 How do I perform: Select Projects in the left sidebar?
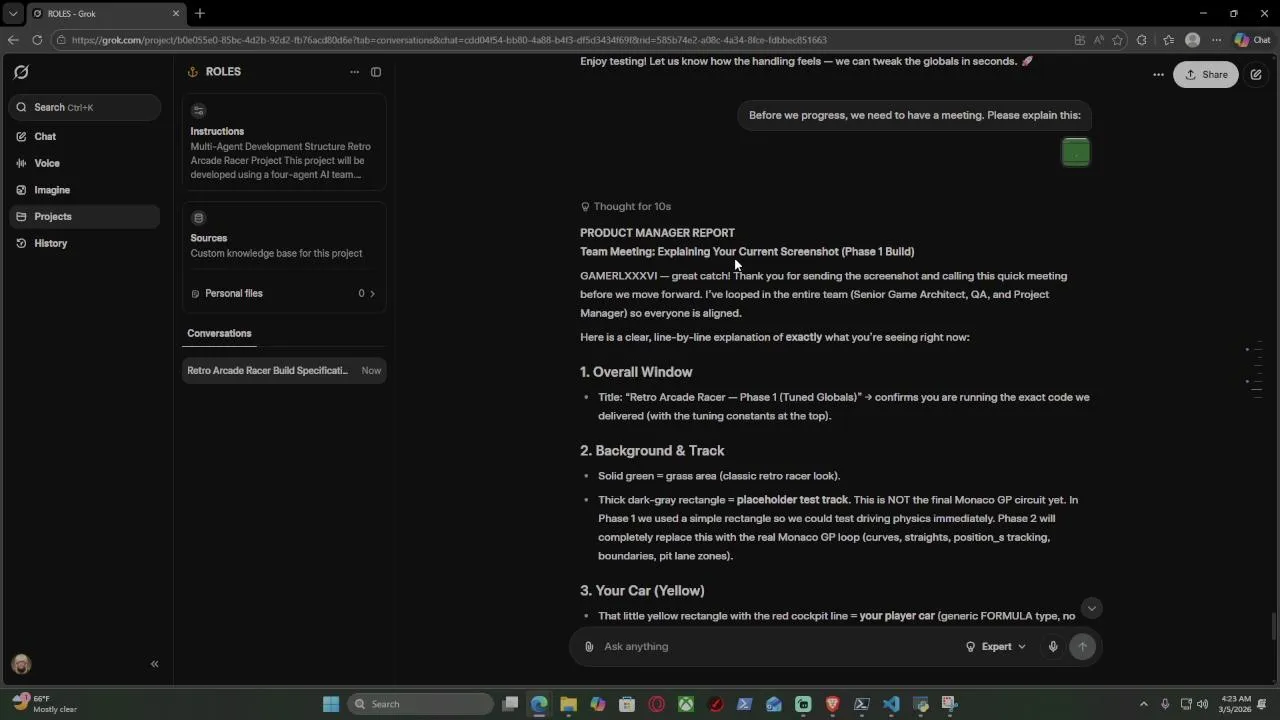(x=85, y=216)
